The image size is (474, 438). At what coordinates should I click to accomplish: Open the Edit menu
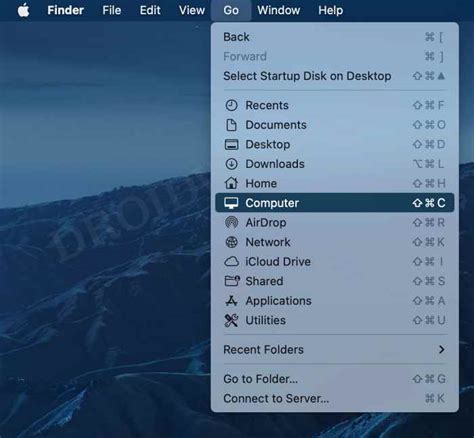click(150, 10)
